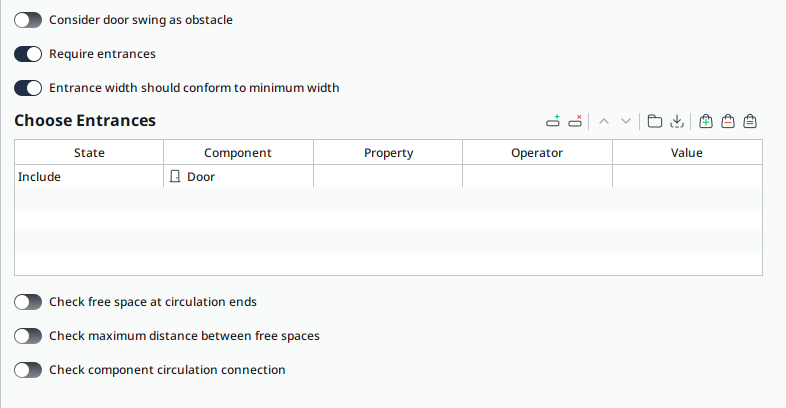Image resolution: width=786 pixels, height=408 pixels.
Task: Turn on Check maximum distance between free spaces
Action: coord(28,336)
